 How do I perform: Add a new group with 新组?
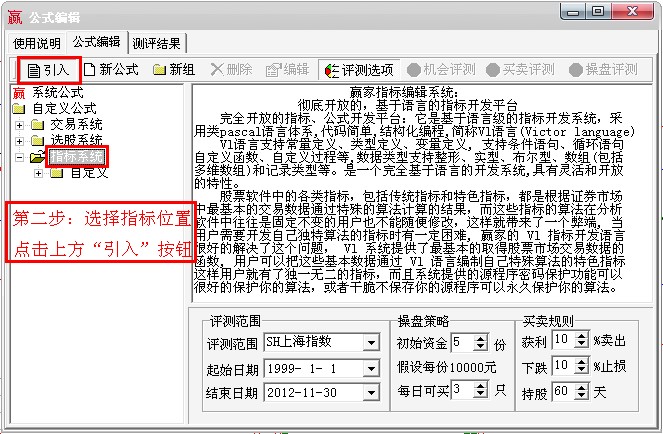pyautogui.click(x=173, y=70)
